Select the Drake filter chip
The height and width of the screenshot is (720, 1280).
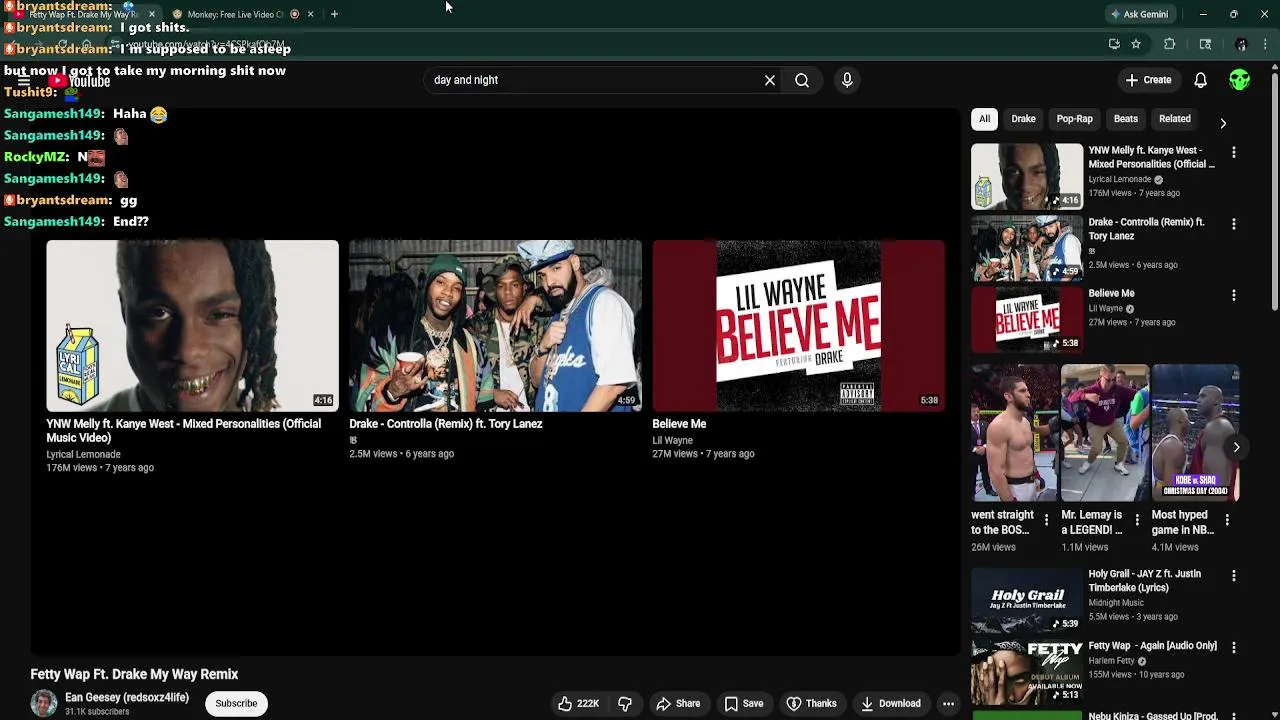1023,119
